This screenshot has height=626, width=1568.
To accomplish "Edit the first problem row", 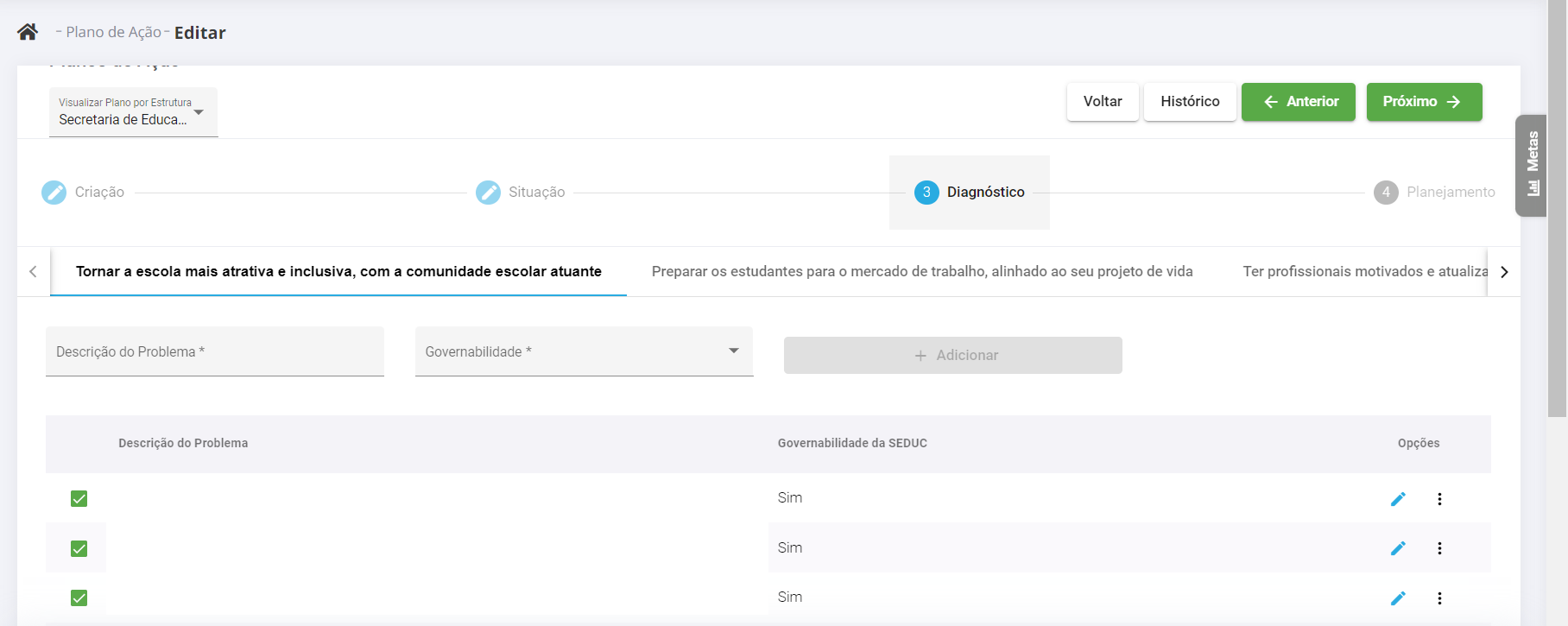I will coord(1398,499).
